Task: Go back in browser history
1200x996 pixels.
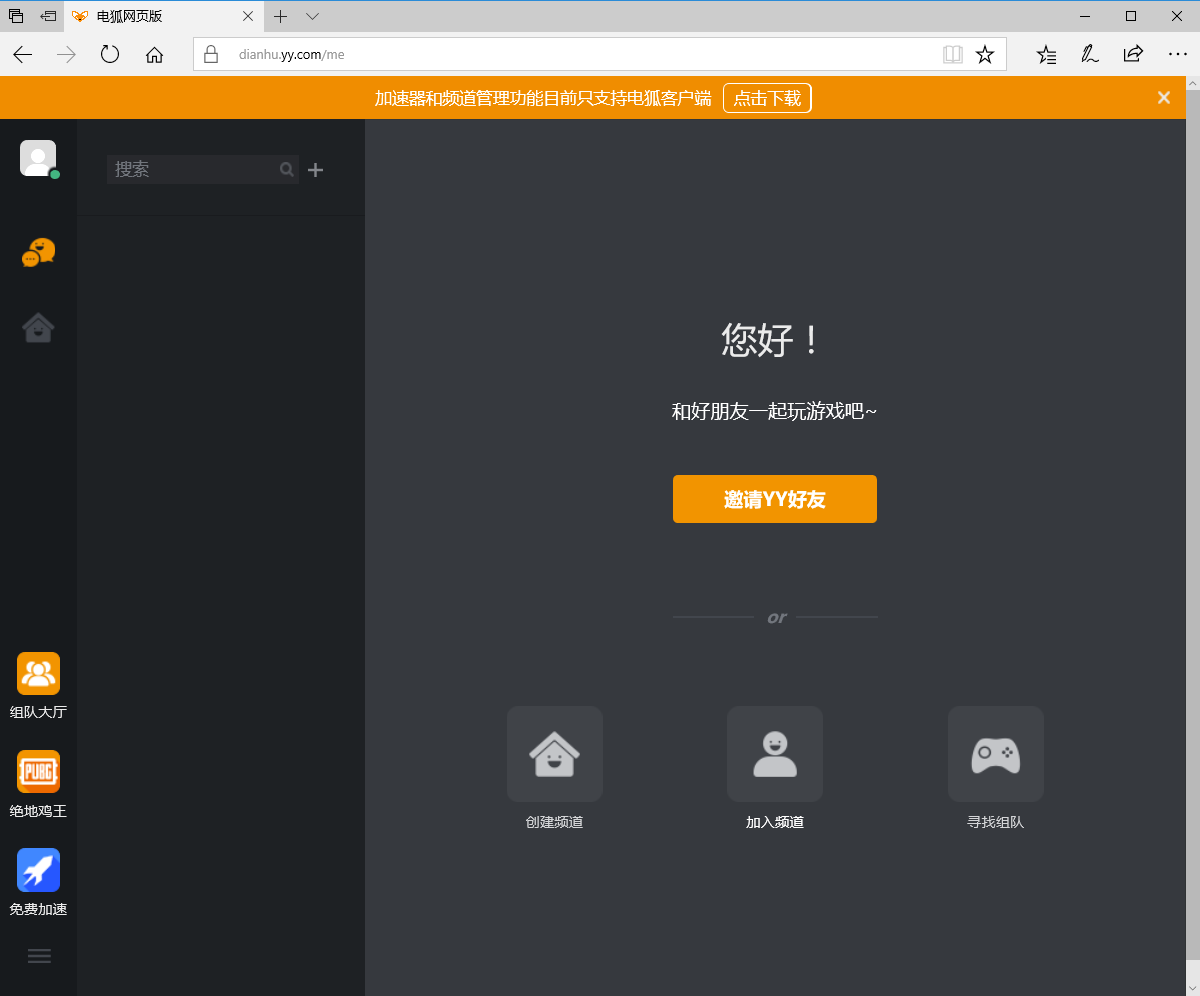Action: point(23,55)
